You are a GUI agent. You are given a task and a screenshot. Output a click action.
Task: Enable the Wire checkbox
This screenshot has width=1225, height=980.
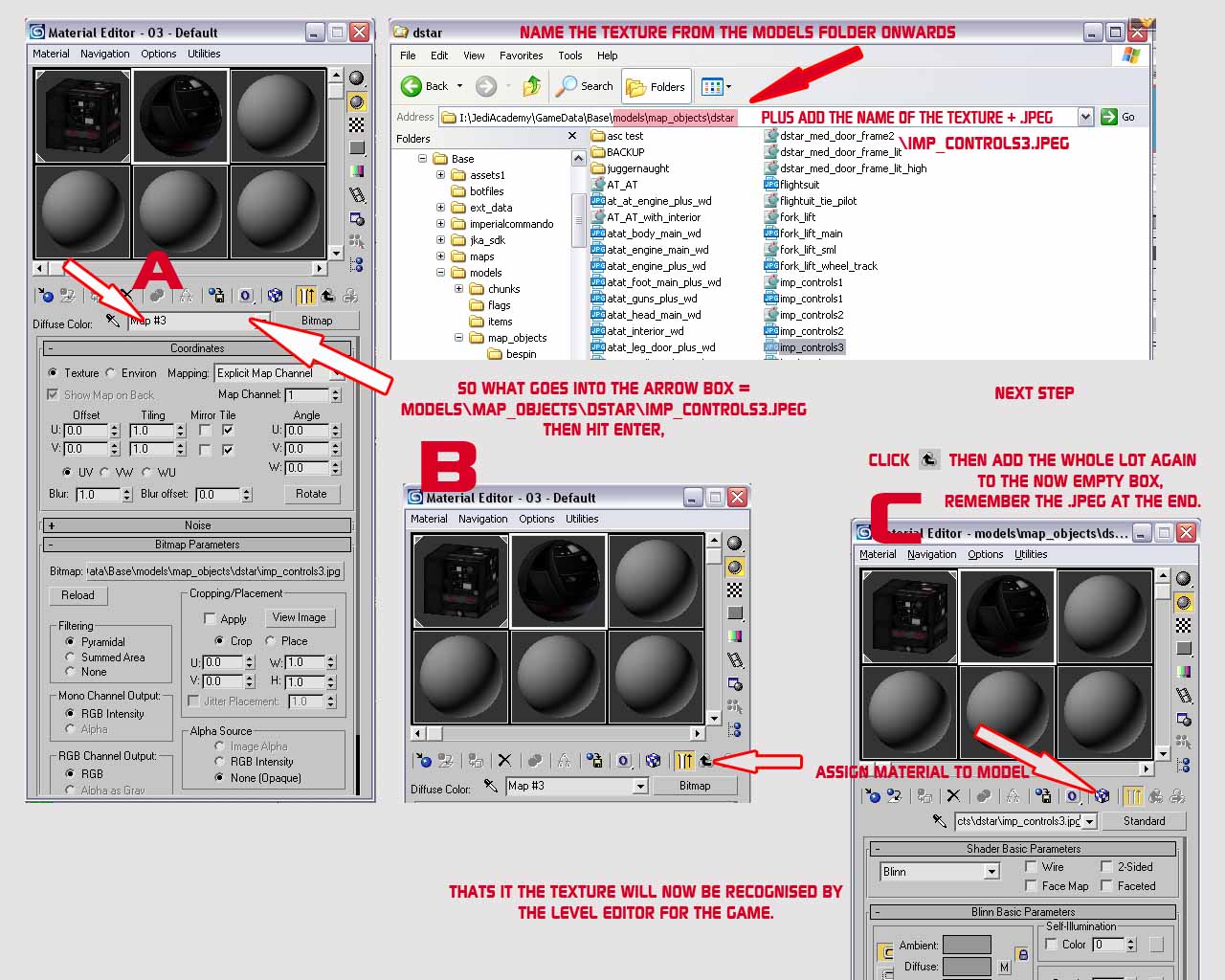[x=1031, y=867]
